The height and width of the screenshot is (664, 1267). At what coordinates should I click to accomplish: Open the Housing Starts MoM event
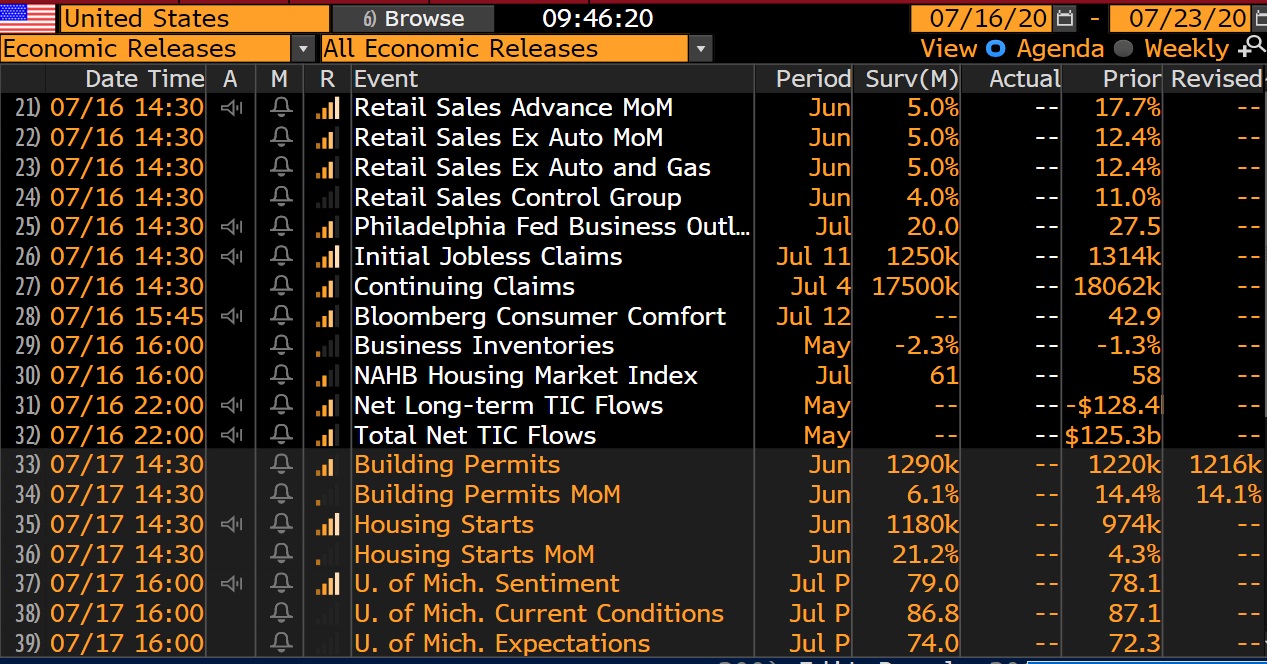pos(474,554)
